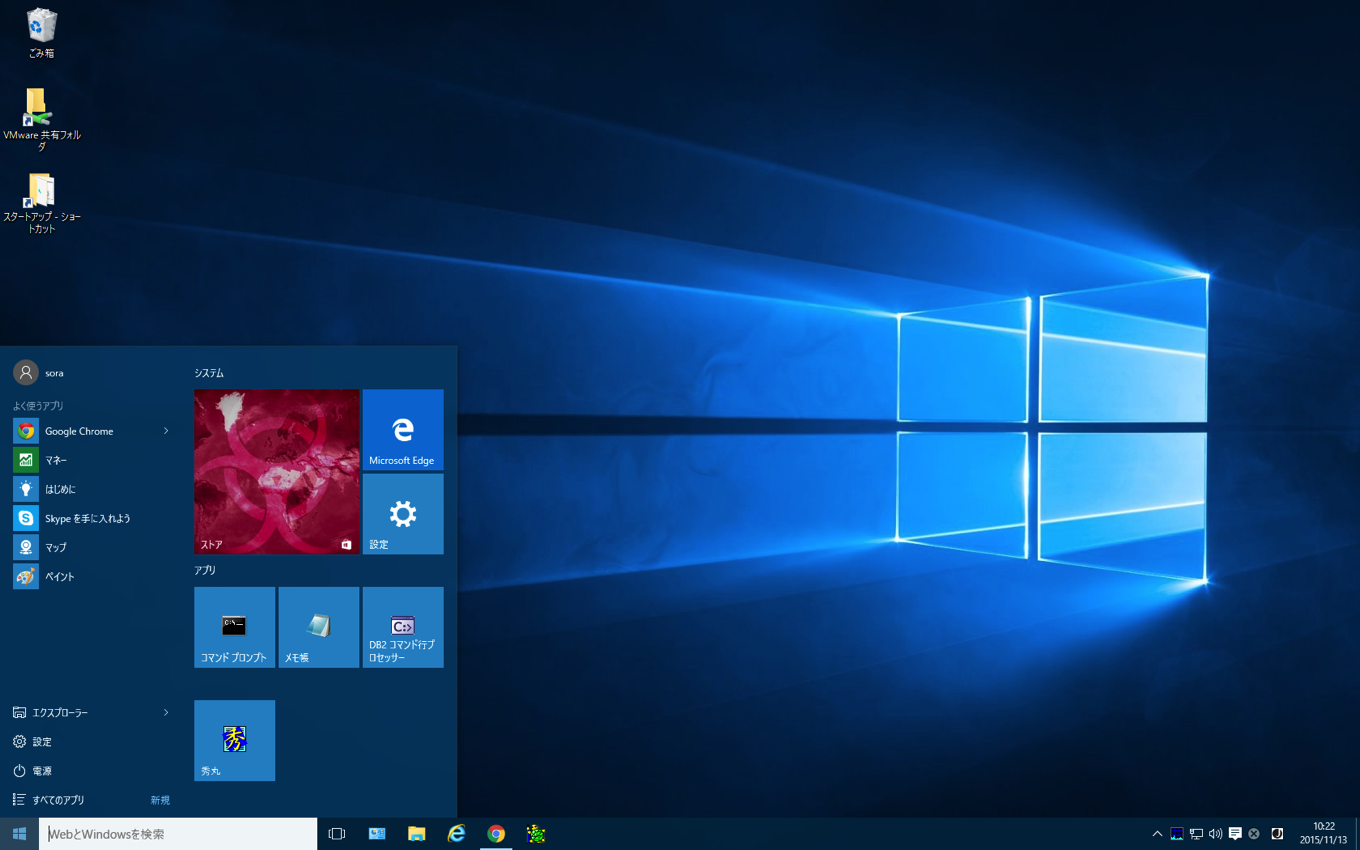The width and height of the screenshot is (1360, 850).
Task: Open the Microsoft Edge tile
Action: click(402, 430)
